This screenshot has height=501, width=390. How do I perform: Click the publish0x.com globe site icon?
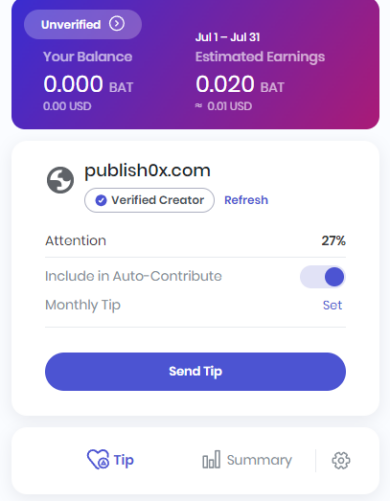coord(60,180)
